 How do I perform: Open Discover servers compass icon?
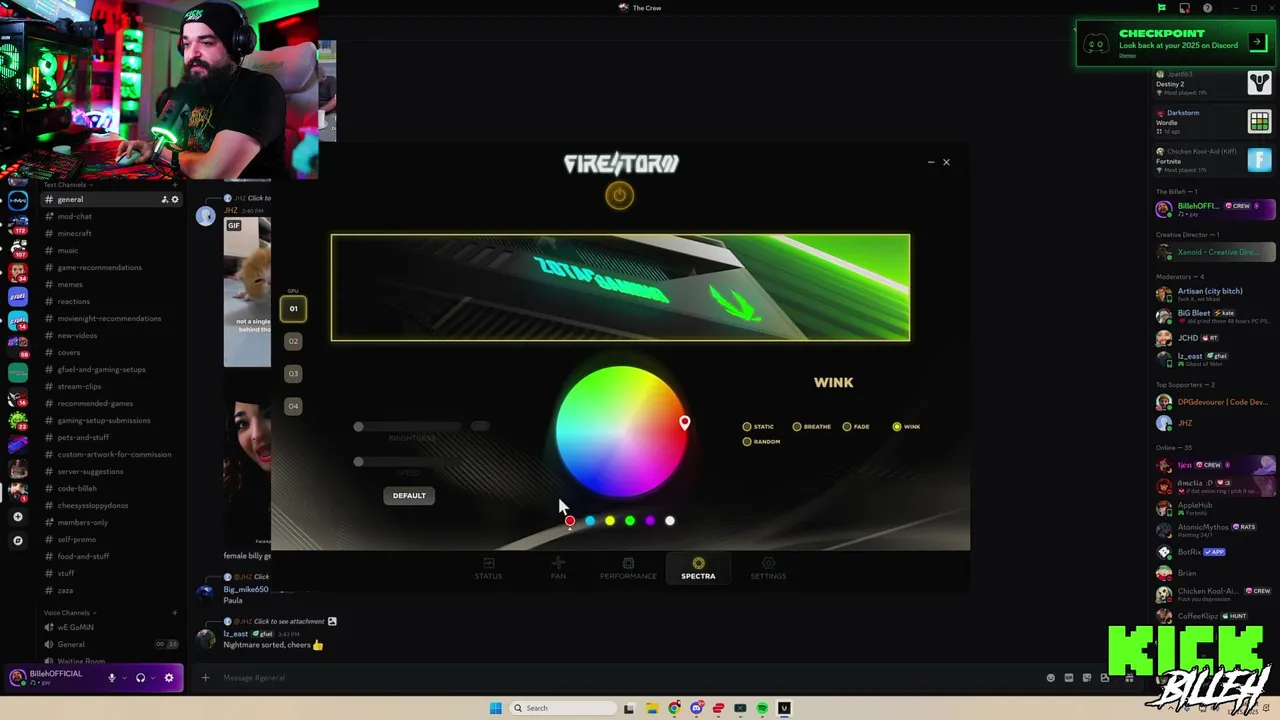coord(17,541)
